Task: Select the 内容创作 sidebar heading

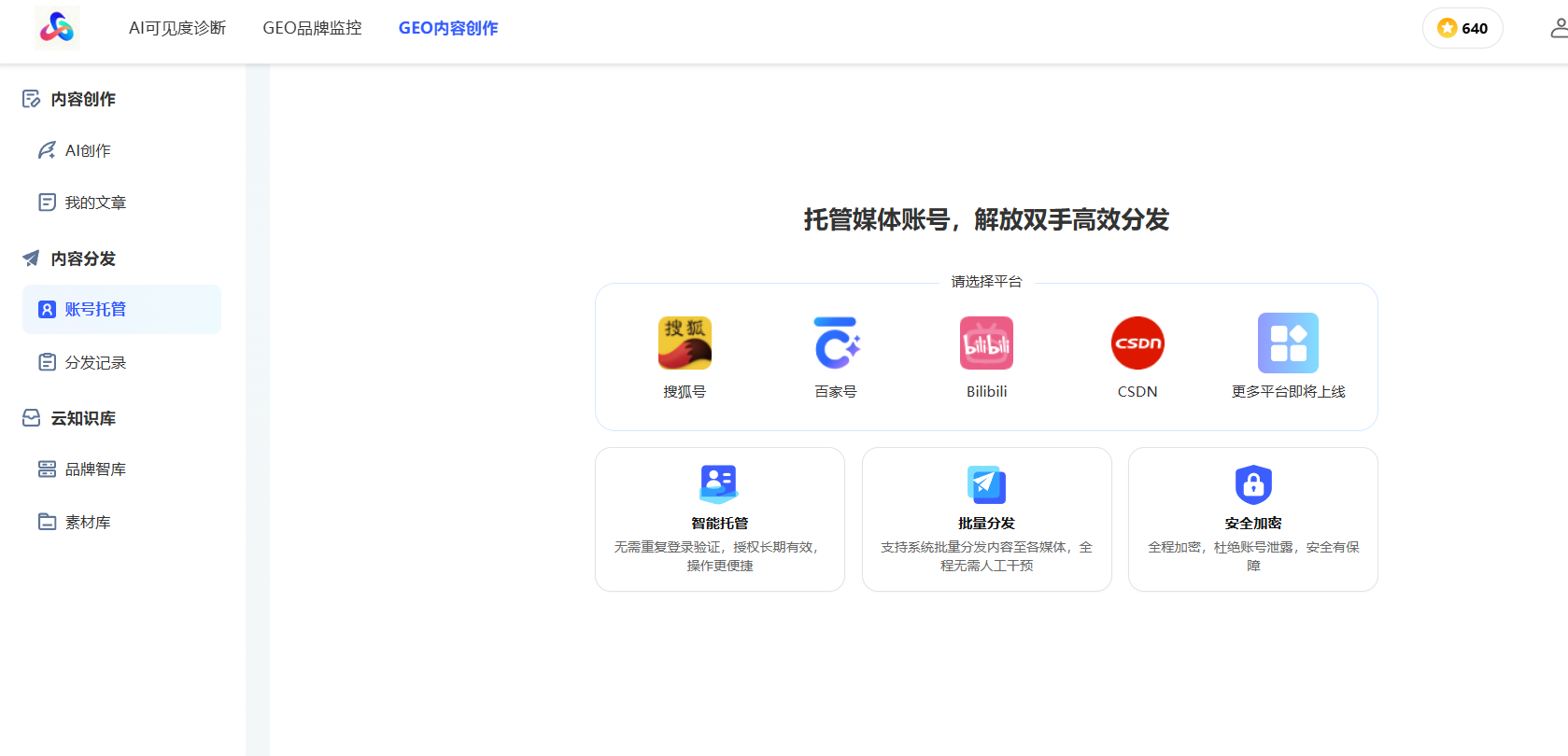Action: [83, 99]
